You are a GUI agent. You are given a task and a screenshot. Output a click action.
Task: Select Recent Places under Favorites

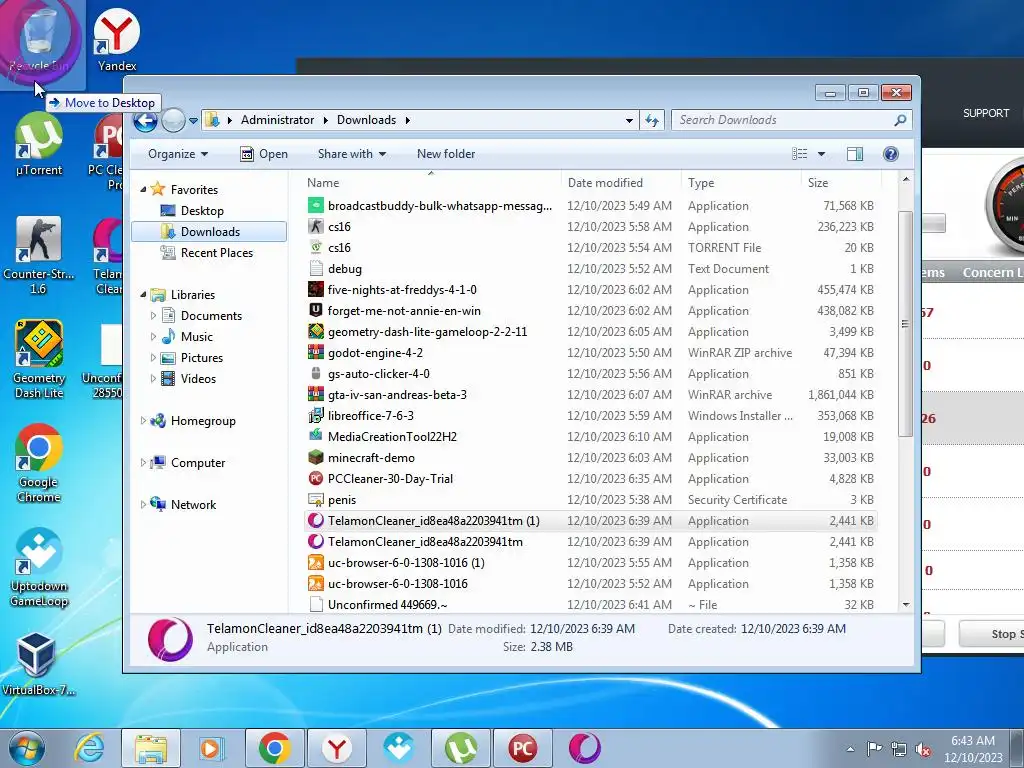(216, 253)
